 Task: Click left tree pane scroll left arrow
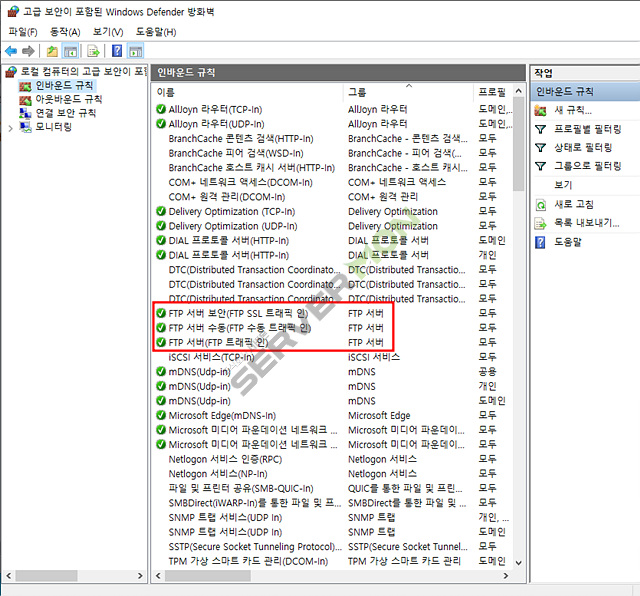[x=9, y=576]
